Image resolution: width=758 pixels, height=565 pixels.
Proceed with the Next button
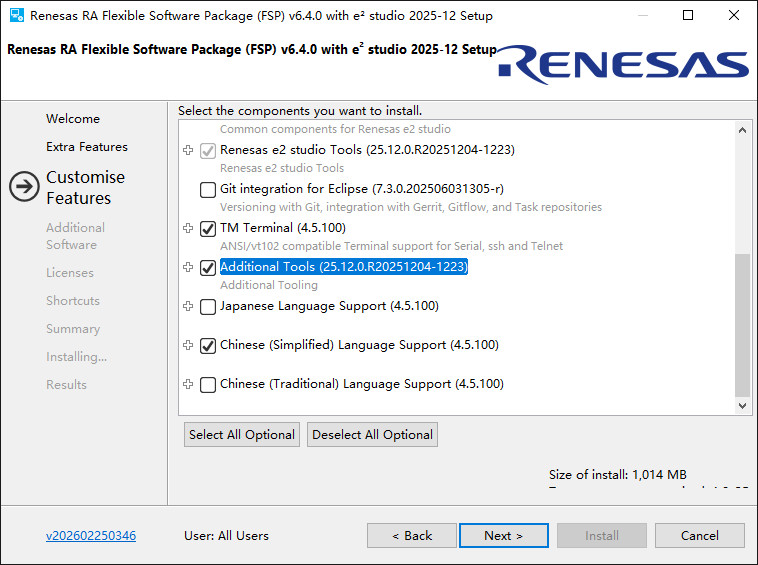click(504, 536)
